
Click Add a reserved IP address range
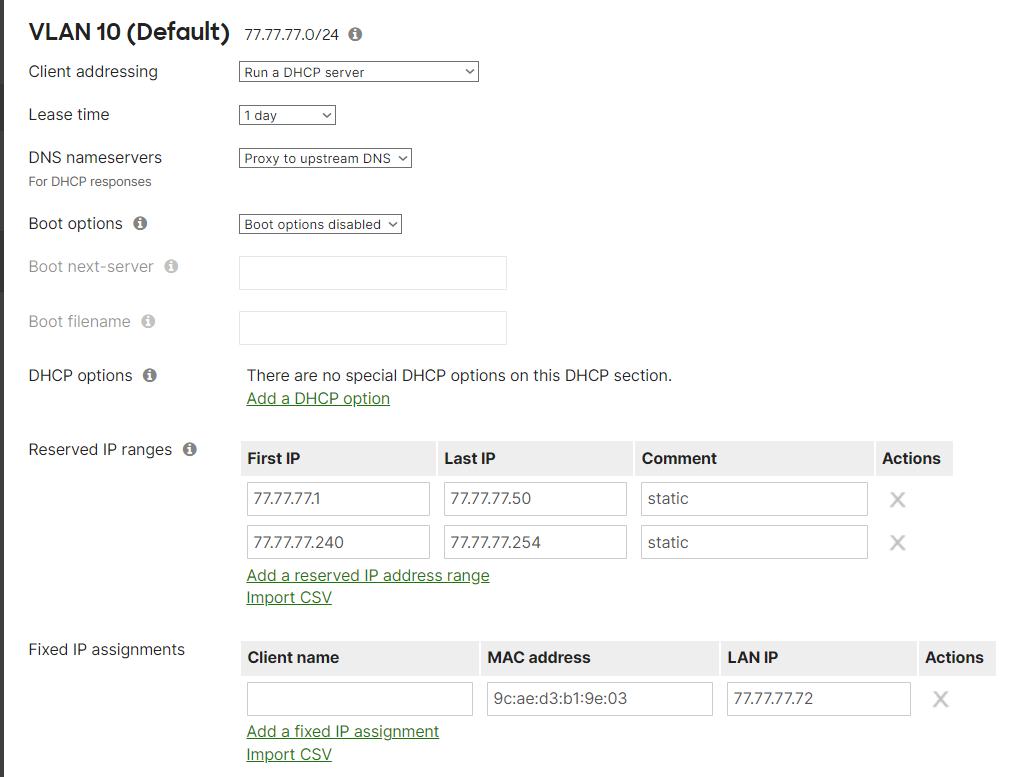pyautogui.click(x=367, y=575)
